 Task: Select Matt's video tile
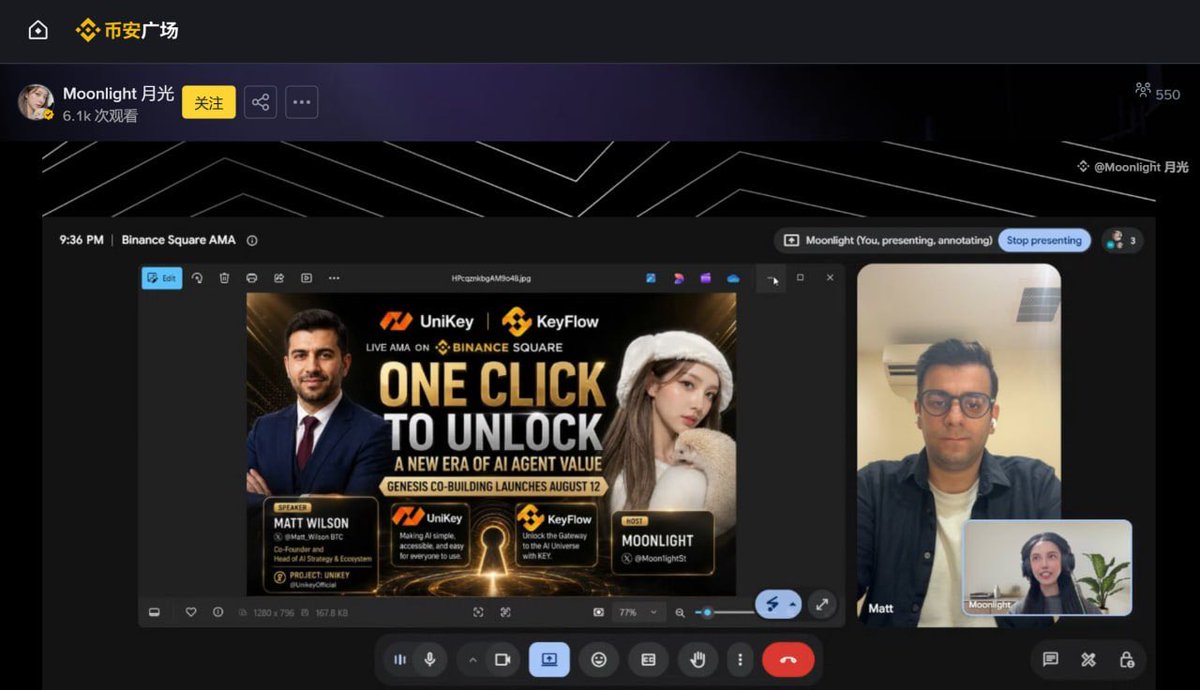coord(958,445)
